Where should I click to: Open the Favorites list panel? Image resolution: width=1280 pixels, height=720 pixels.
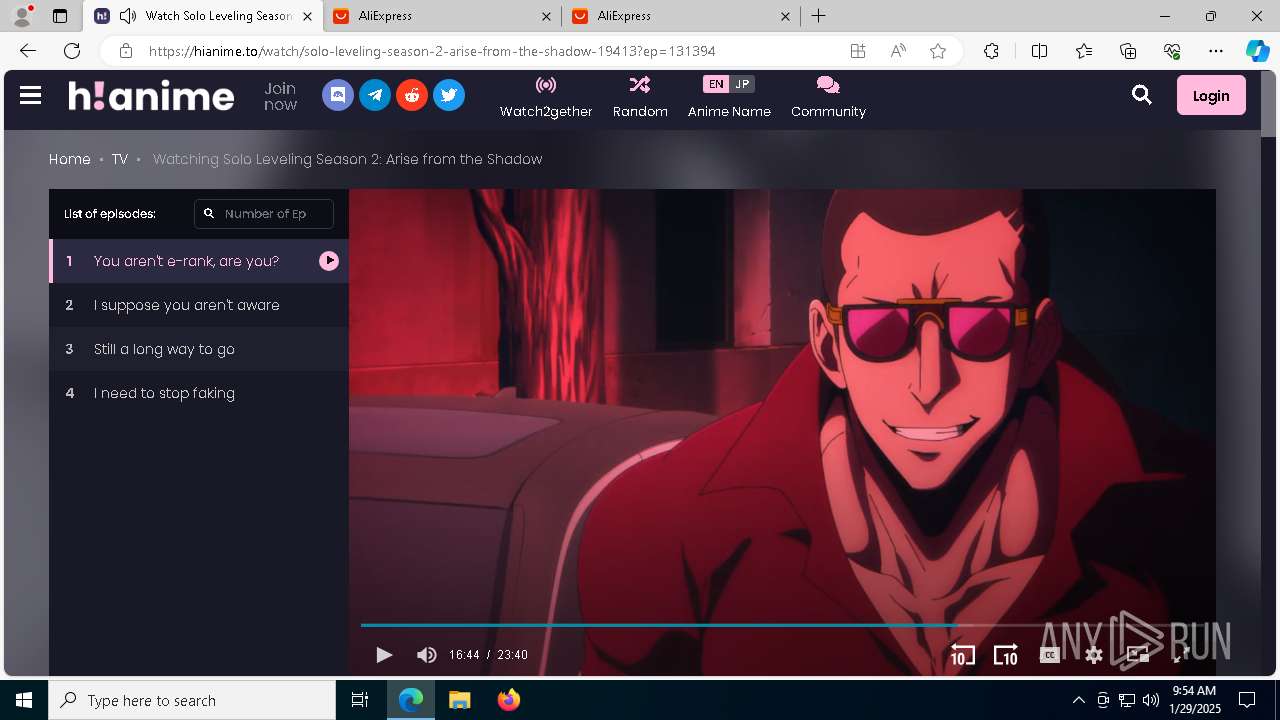click(x=1084, y=51)
